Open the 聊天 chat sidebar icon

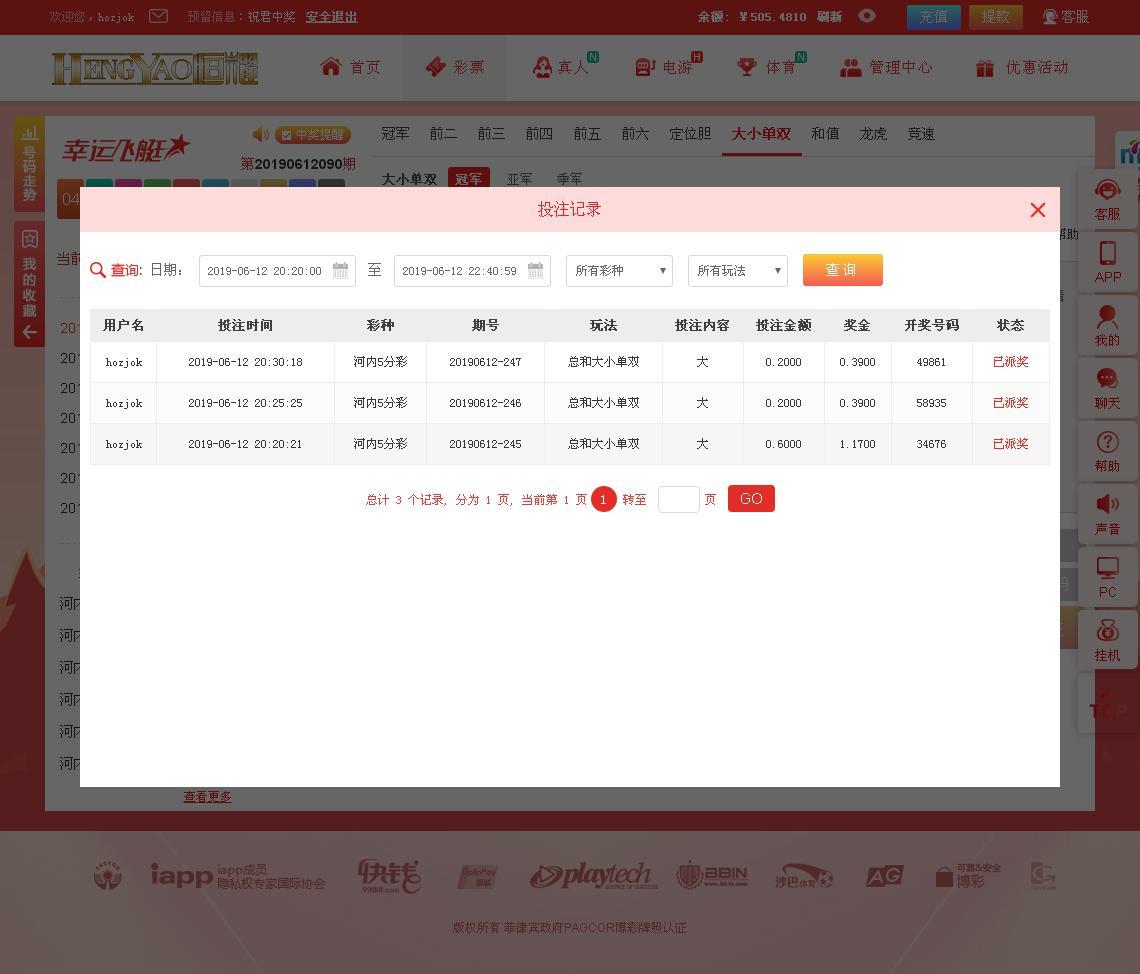(1107, 389)
